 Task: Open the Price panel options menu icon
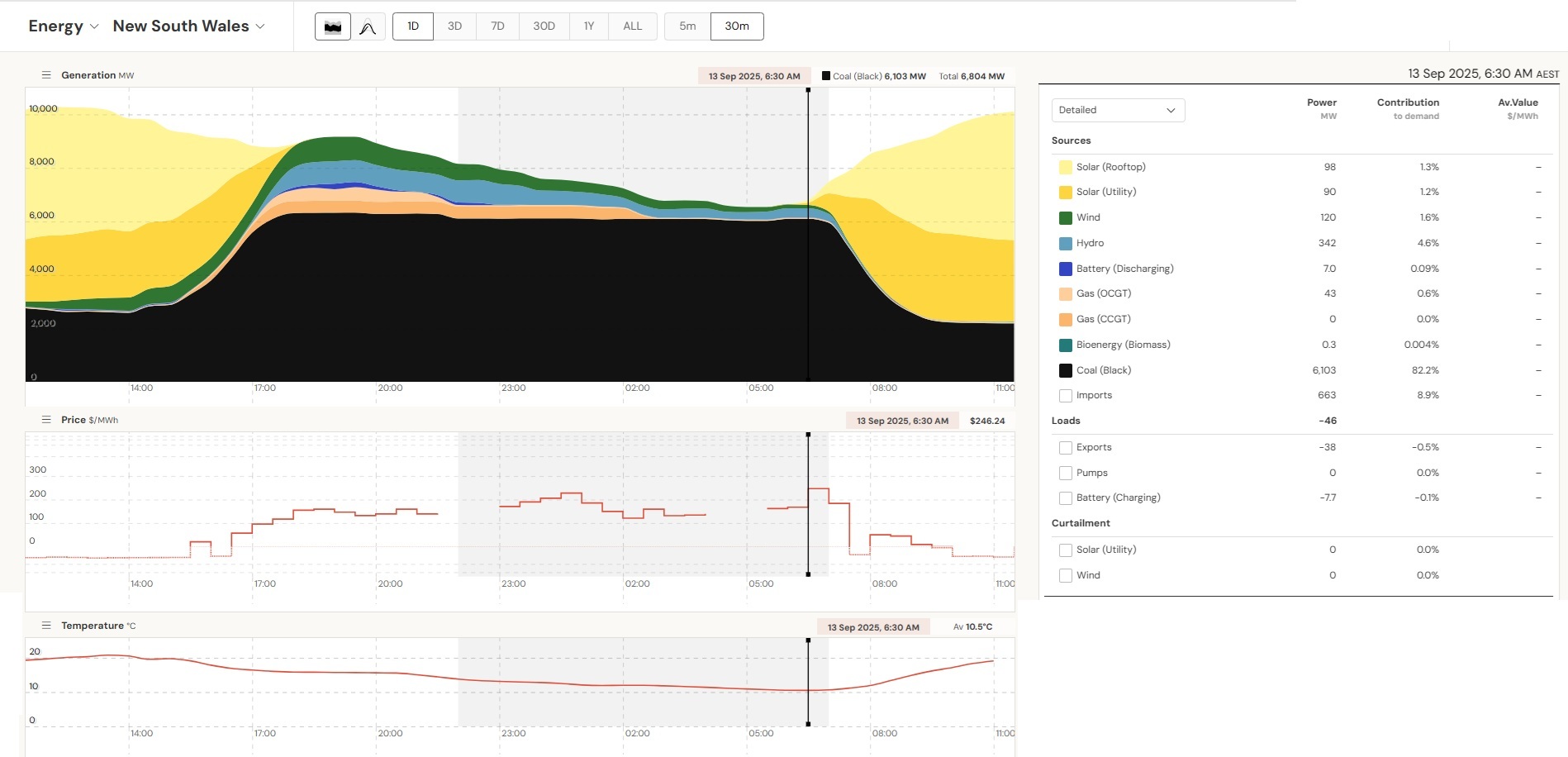[x=47, y=419]
